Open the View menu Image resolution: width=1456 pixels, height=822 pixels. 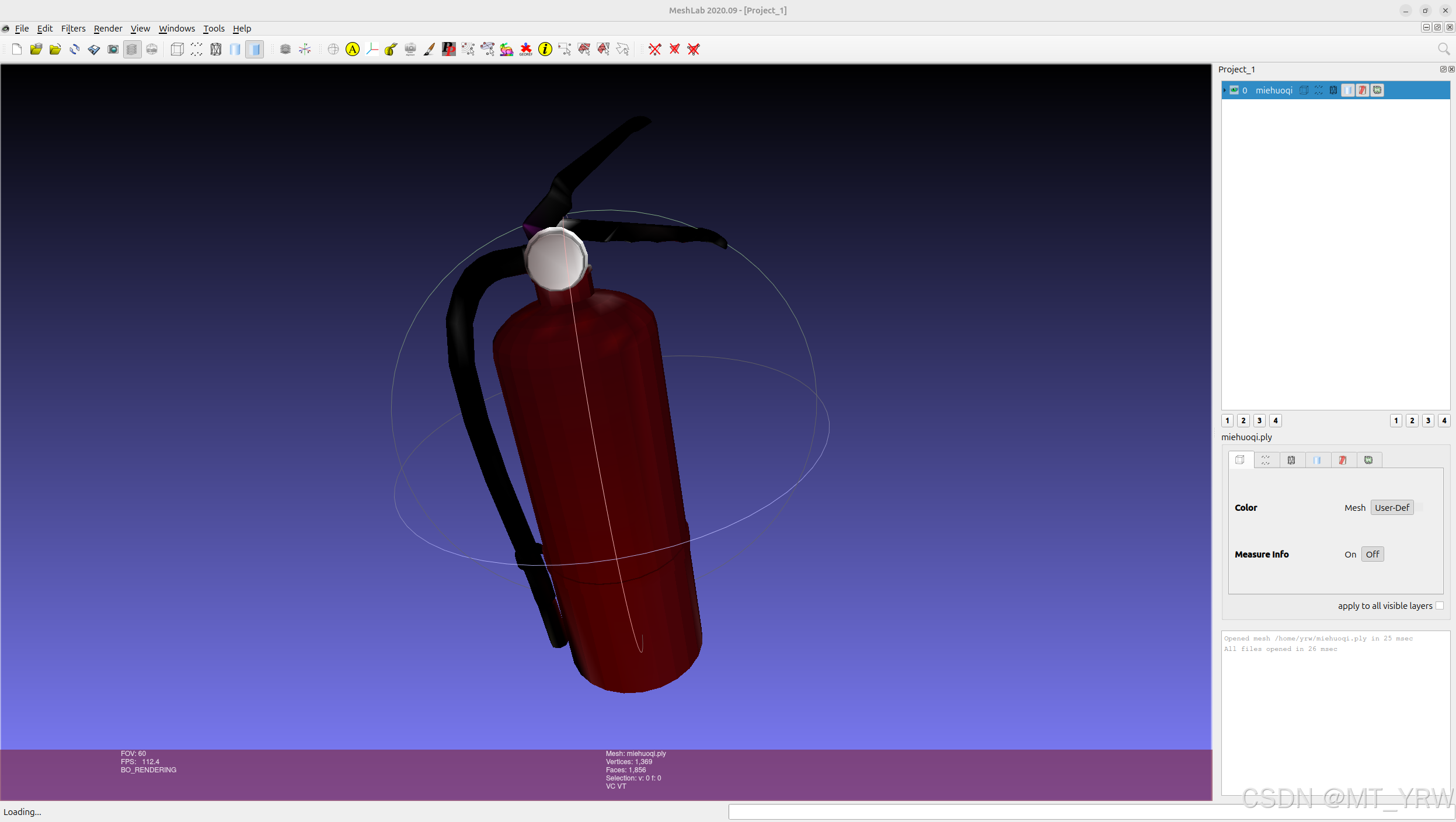point(140,29)
